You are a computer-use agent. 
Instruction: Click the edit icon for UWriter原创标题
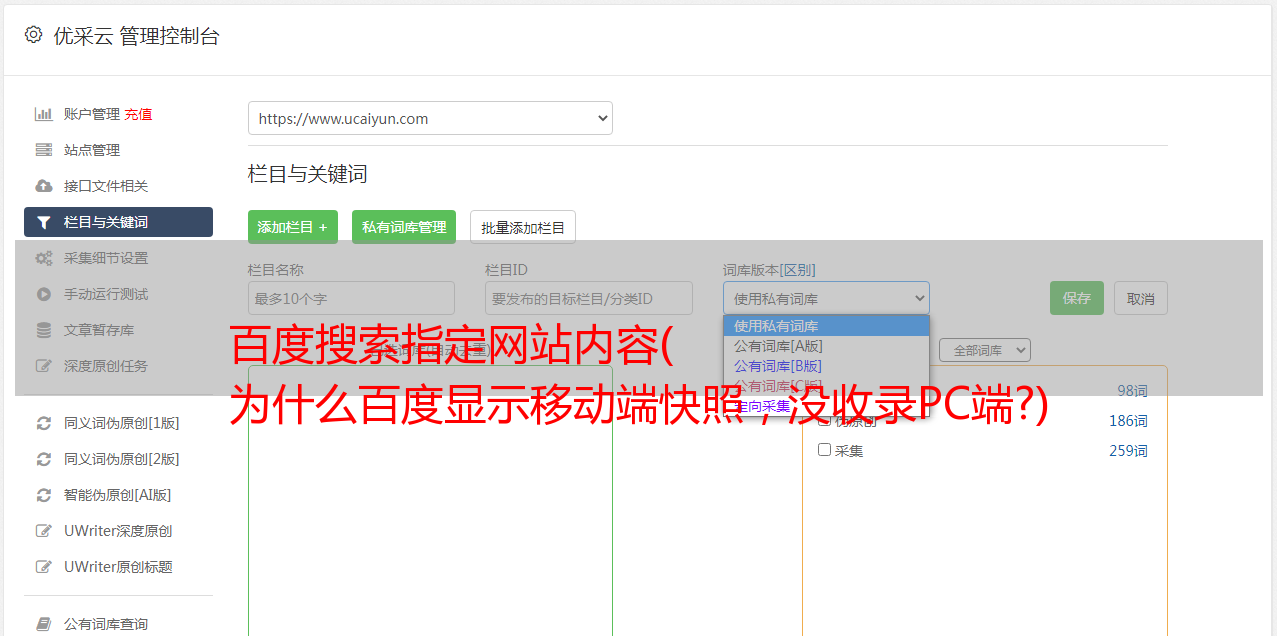43,567
